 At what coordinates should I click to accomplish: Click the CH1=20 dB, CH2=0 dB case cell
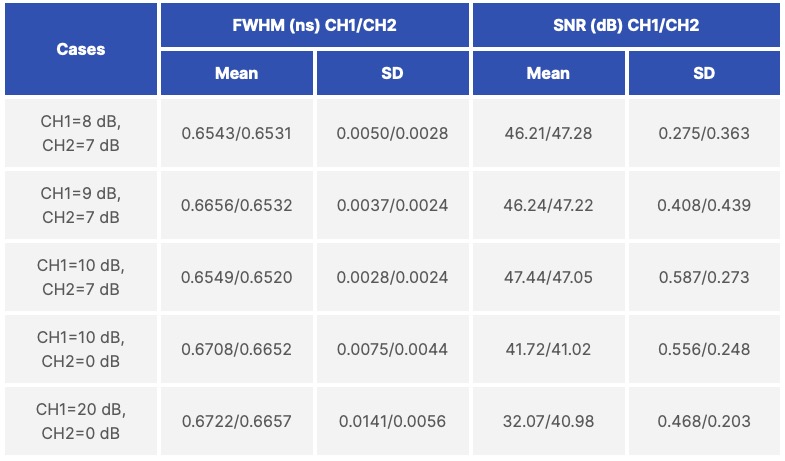click(x=80, y=421)
